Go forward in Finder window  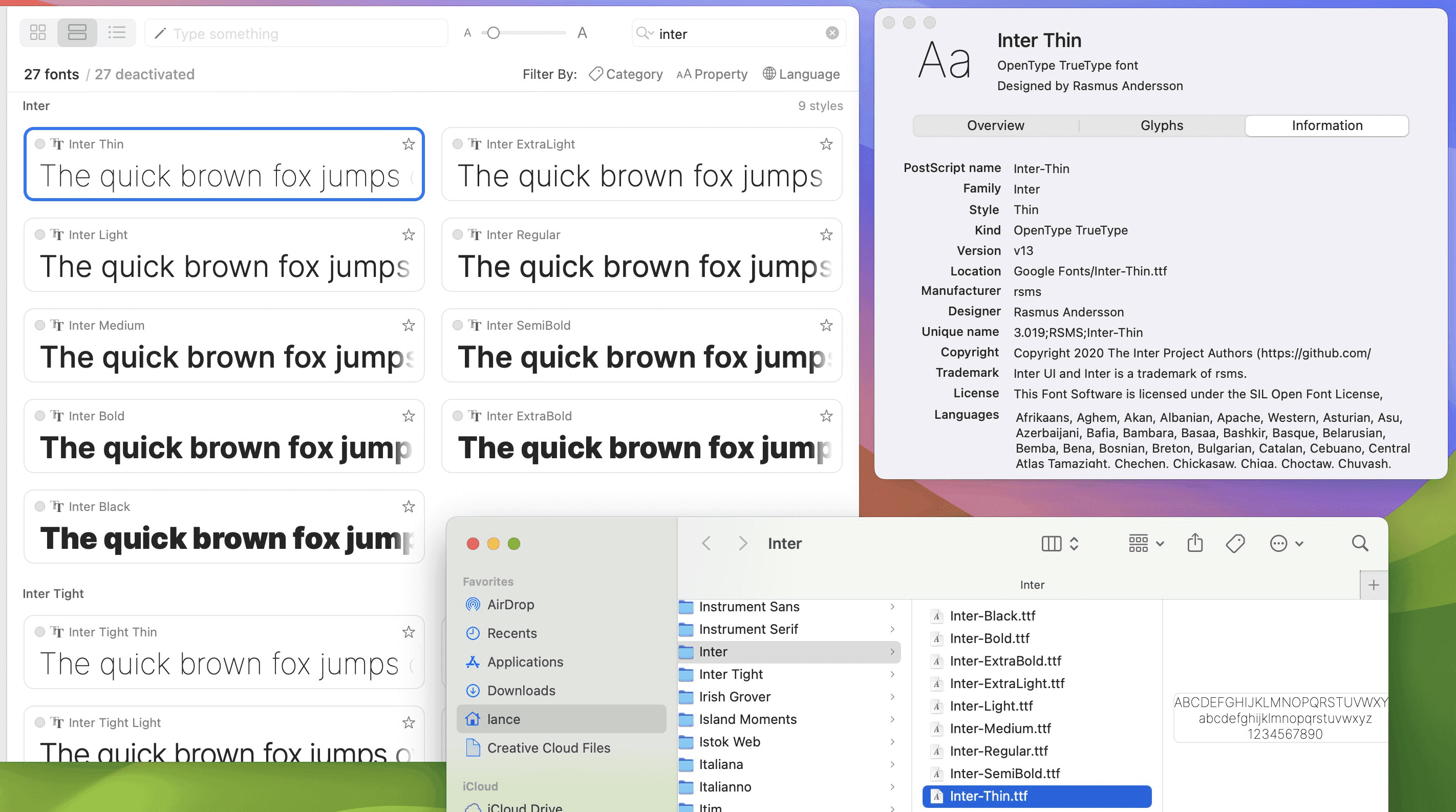pyautogui.click(x=743, y=543)
